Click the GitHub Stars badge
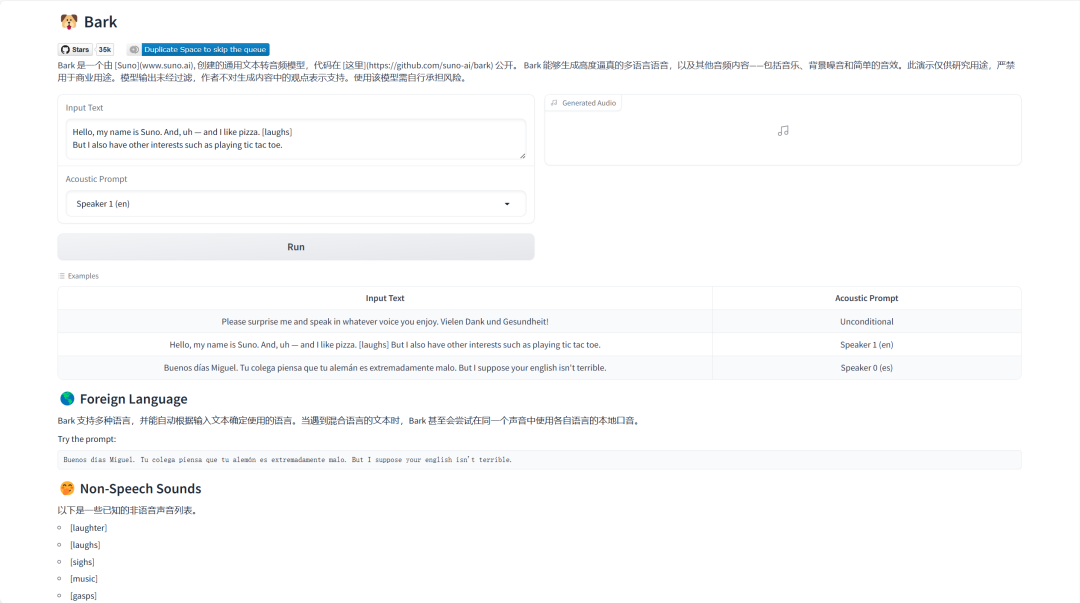The image size is (1080, 603). pyautogui.click(x=75, y=49)
